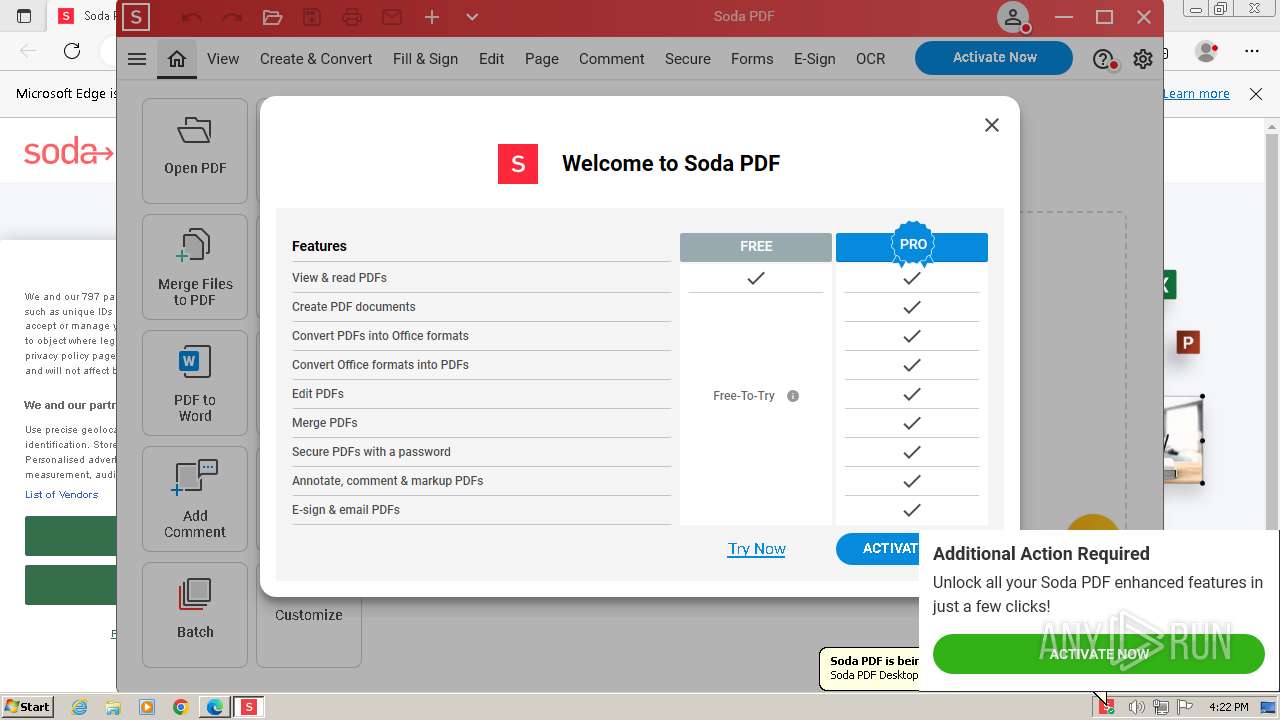
Task: Open the Page tab
Action: 542,59
